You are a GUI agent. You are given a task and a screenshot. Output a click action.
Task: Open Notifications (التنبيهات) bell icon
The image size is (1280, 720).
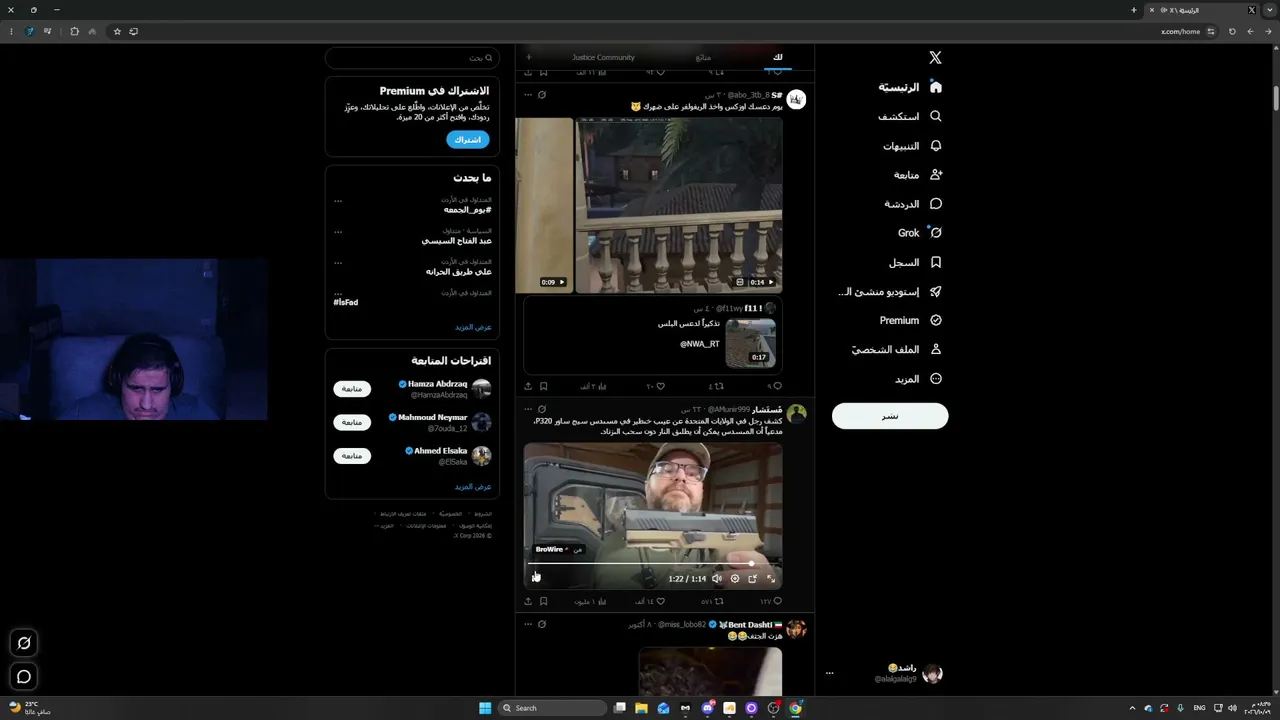click(936, 146)
